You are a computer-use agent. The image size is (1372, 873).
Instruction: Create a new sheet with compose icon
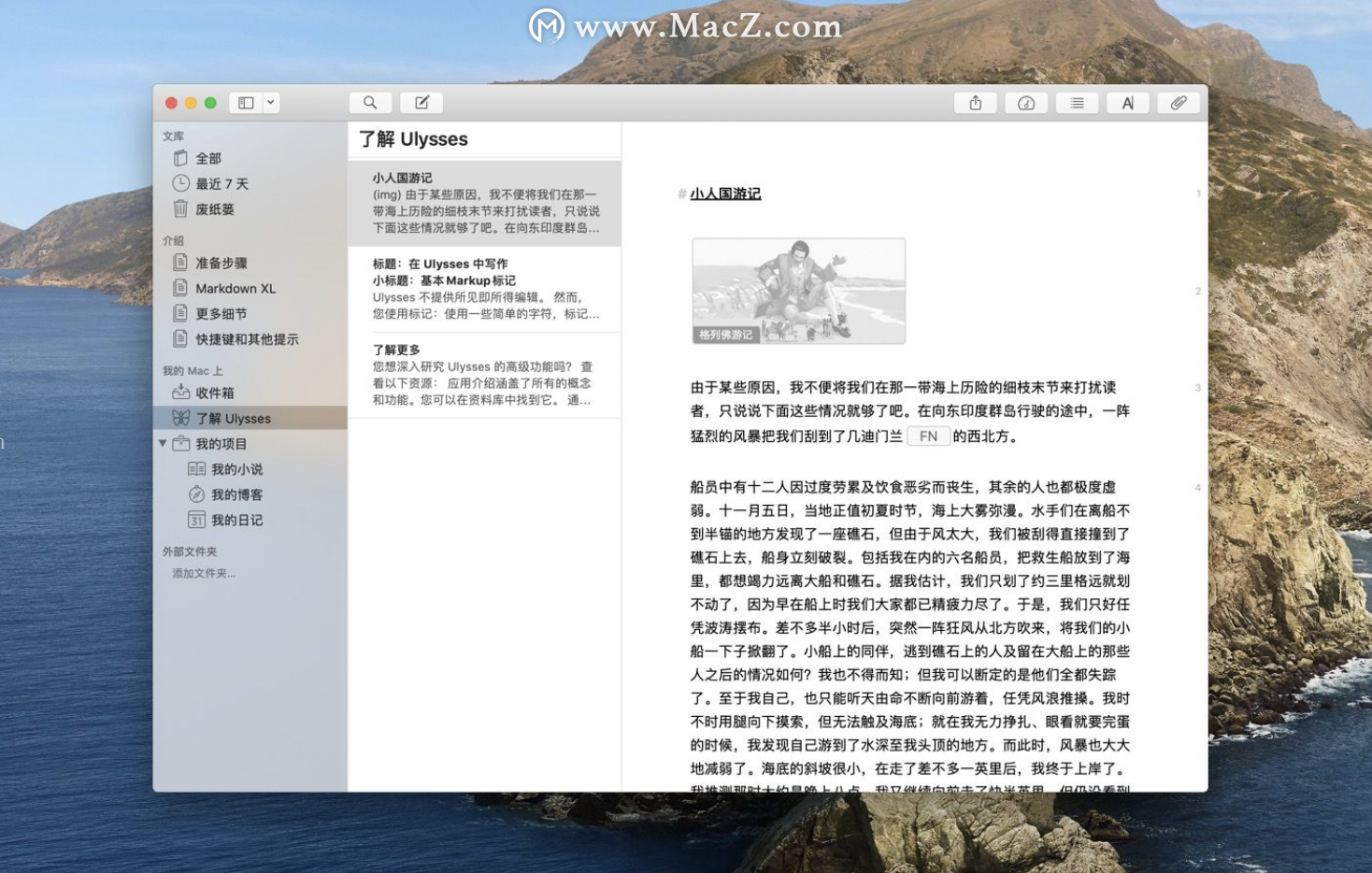[x=422, y=103]
